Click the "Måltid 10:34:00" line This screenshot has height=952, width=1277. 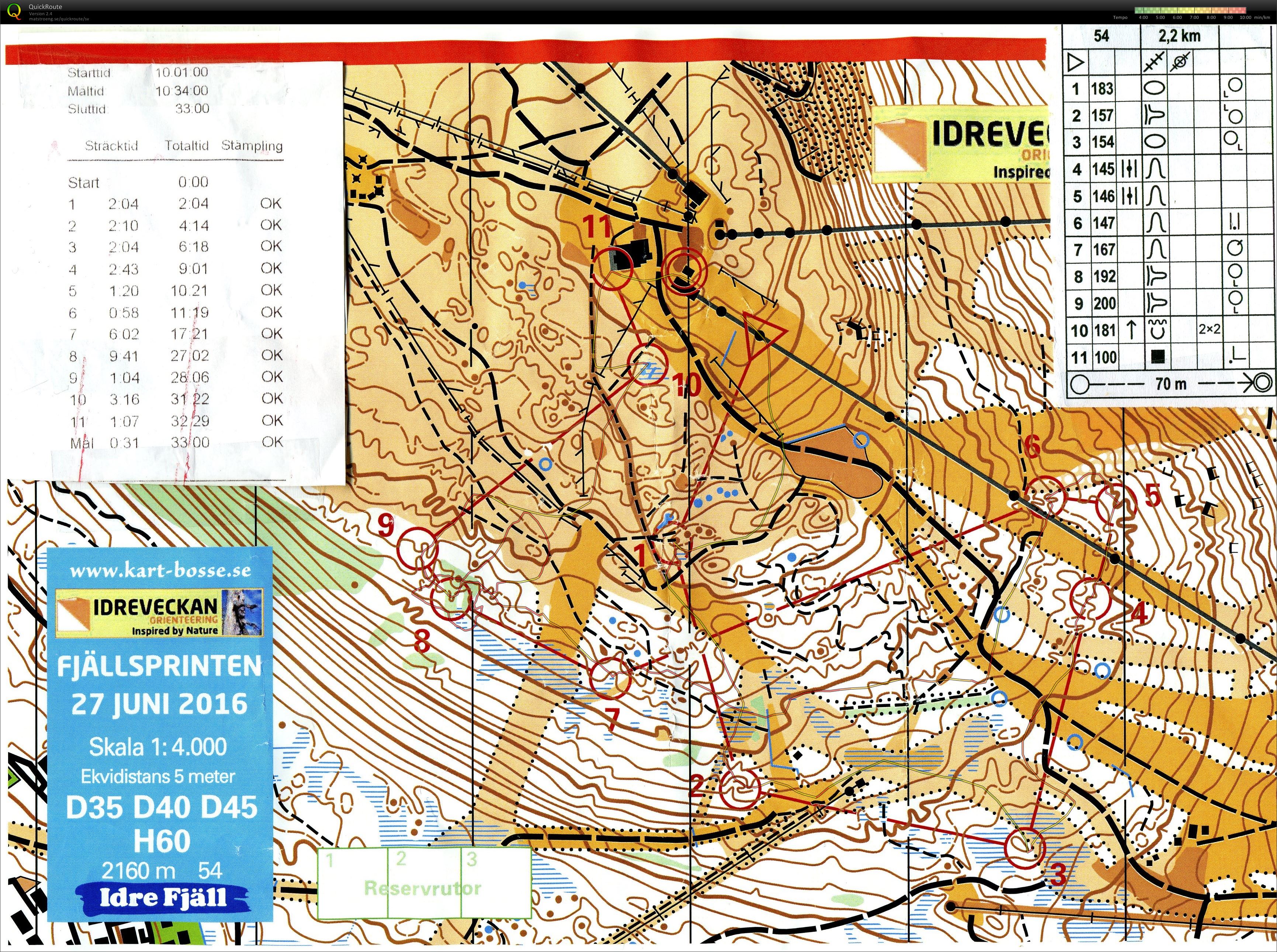pos(138,90)
